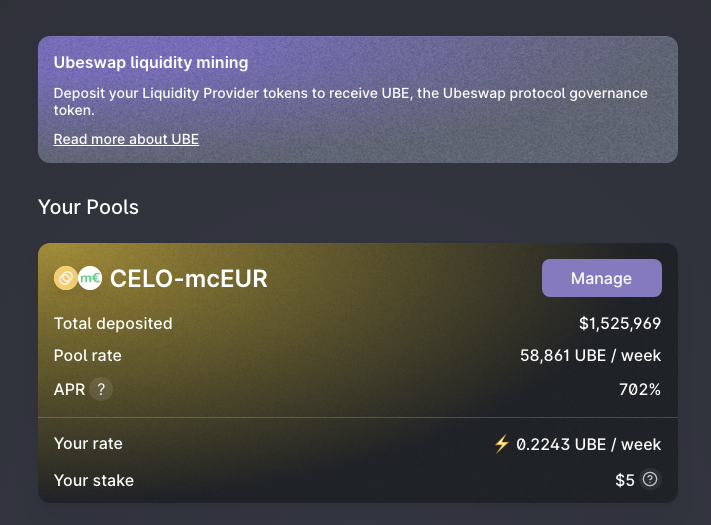Click the Ubeswap liquidity mining heading
Viewport: 711px width, 525px height.
click(151, 63)
